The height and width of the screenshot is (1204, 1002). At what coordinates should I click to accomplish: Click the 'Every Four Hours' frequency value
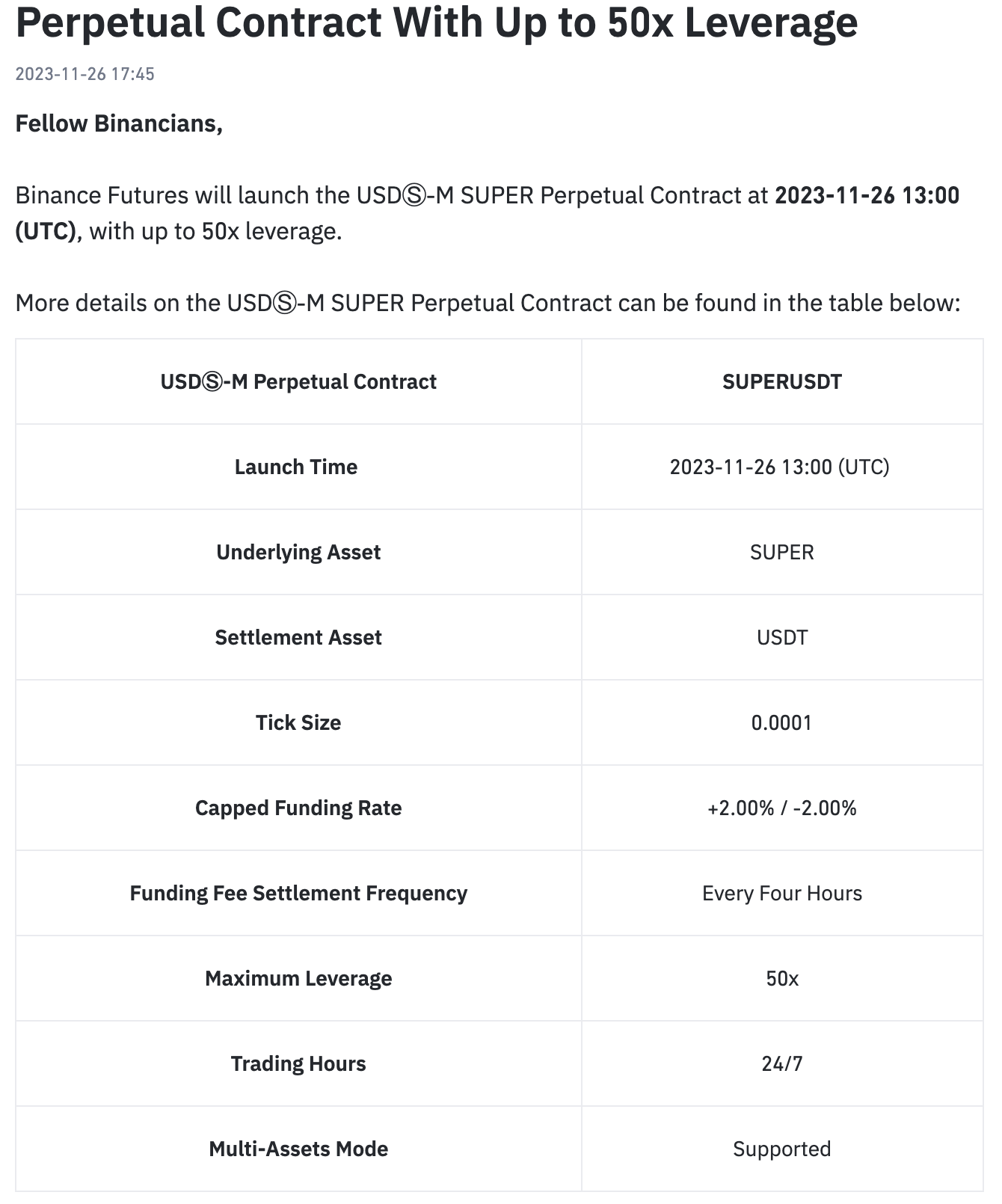(x=782, y=893)
